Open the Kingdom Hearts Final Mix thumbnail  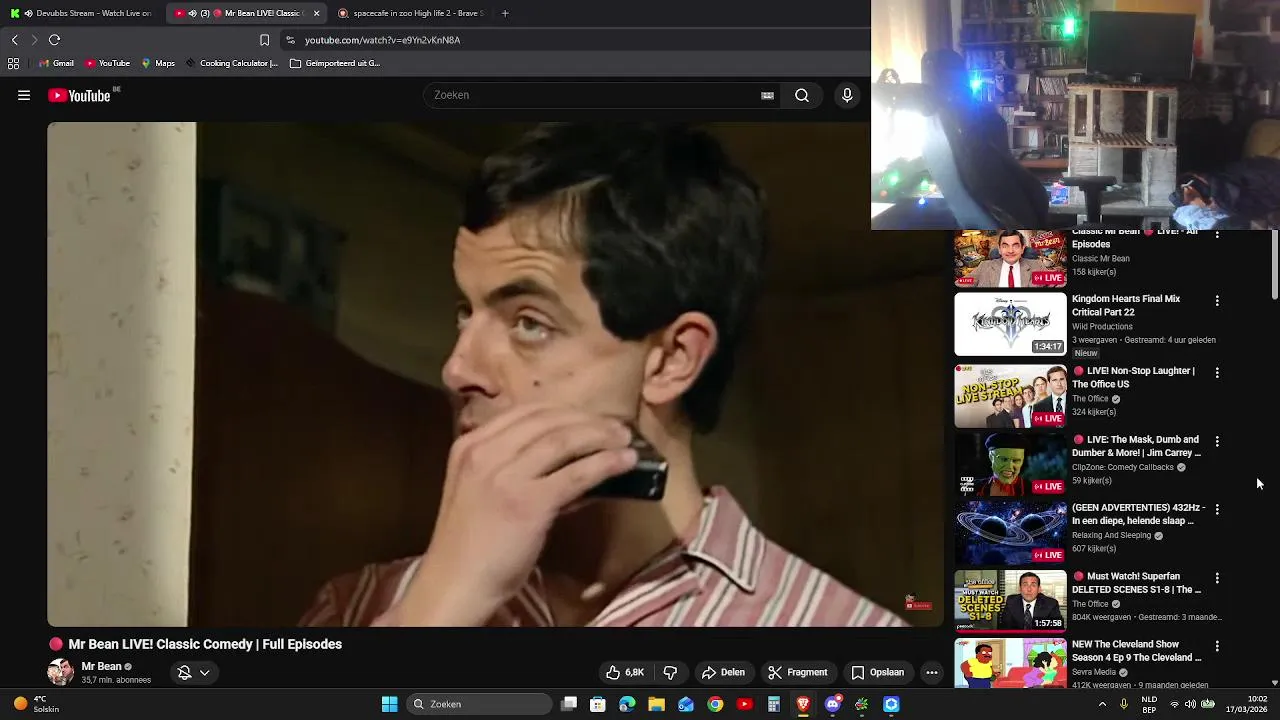(x=1010, y=324)
